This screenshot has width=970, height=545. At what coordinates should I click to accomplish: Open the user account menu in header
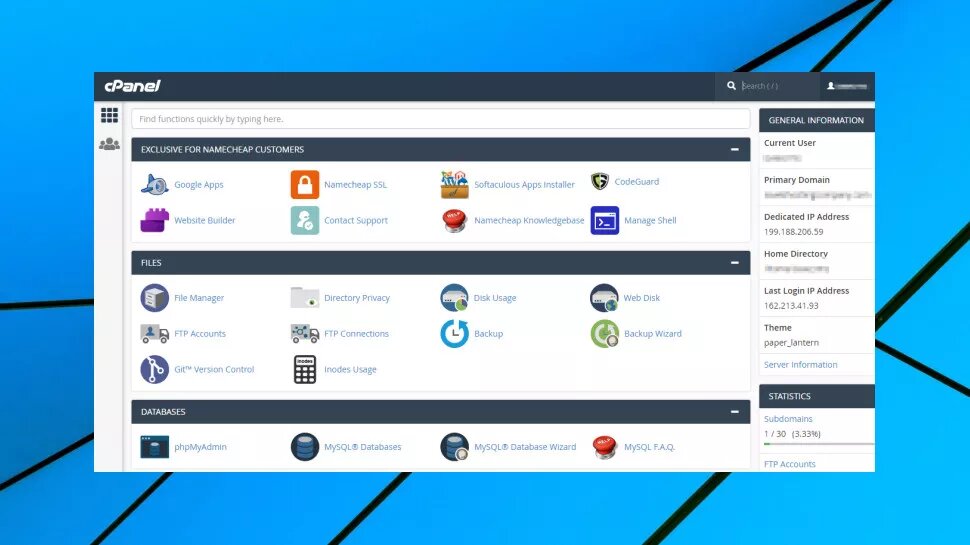coord(847,86)
